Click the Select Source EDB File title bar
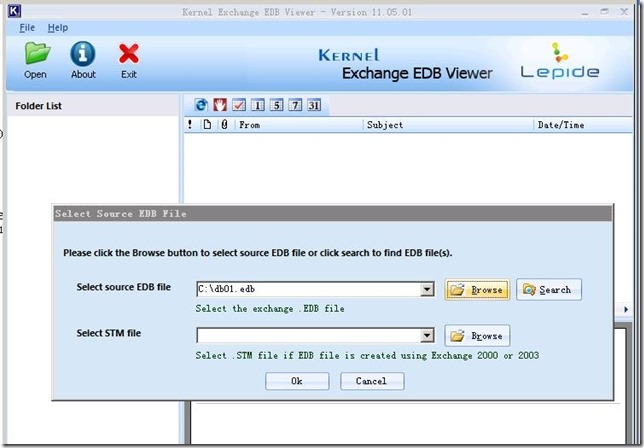The width and height of the screenshot is (644, 448). tap(333, 214)
